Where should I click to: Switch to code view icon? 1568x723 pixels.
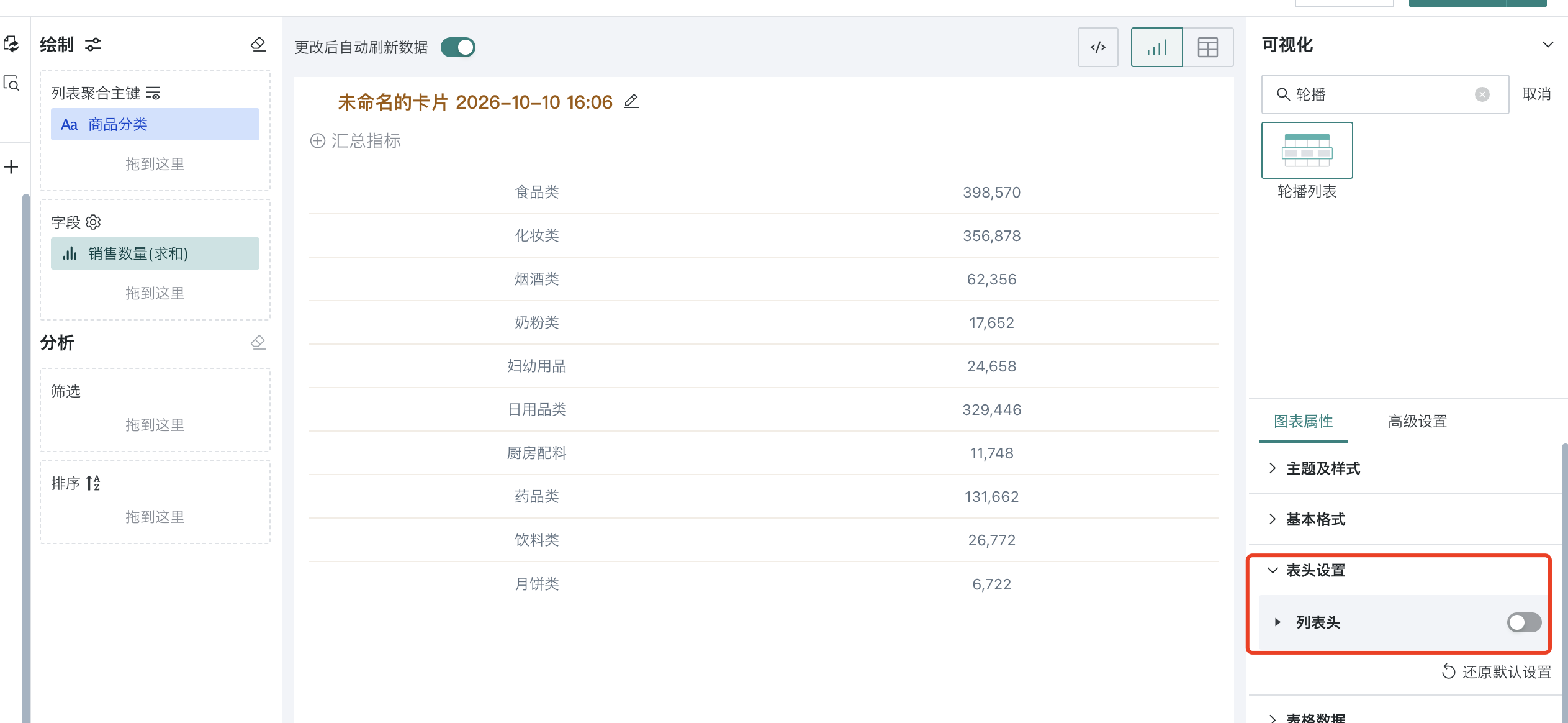coord(1097,47)
